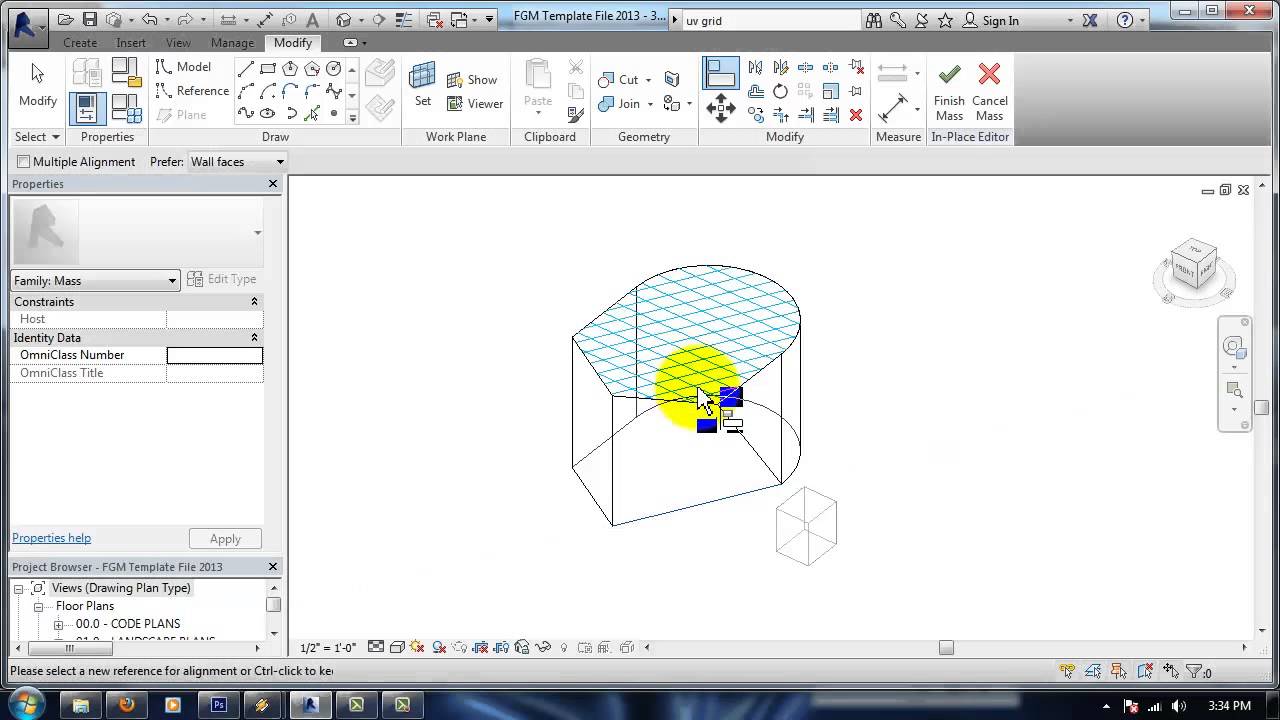Click the Save icon in quick access toolbar

tap(90, 20)
